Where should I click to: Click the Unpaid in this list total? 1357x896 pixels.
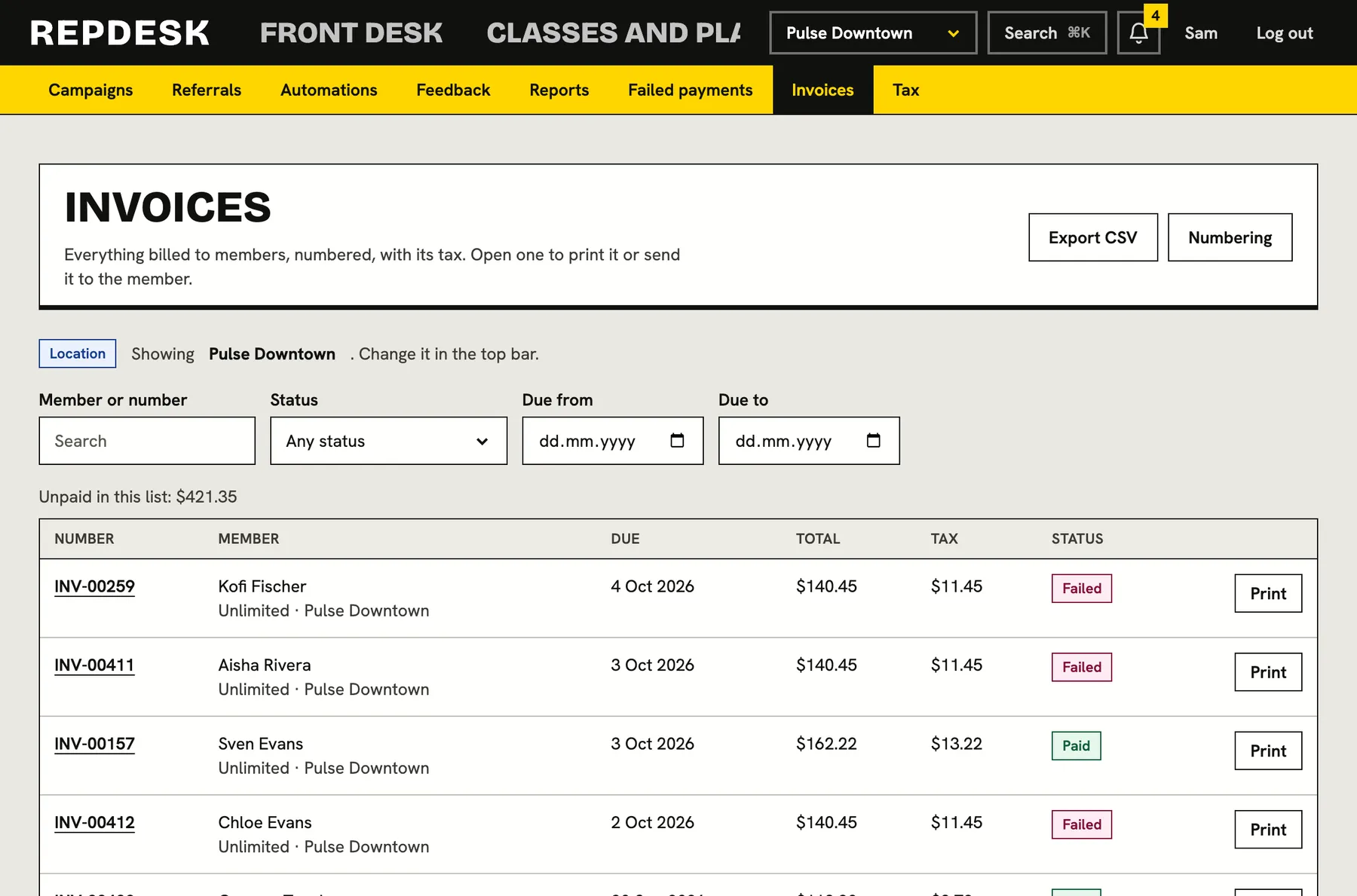[x=138, y=497]
